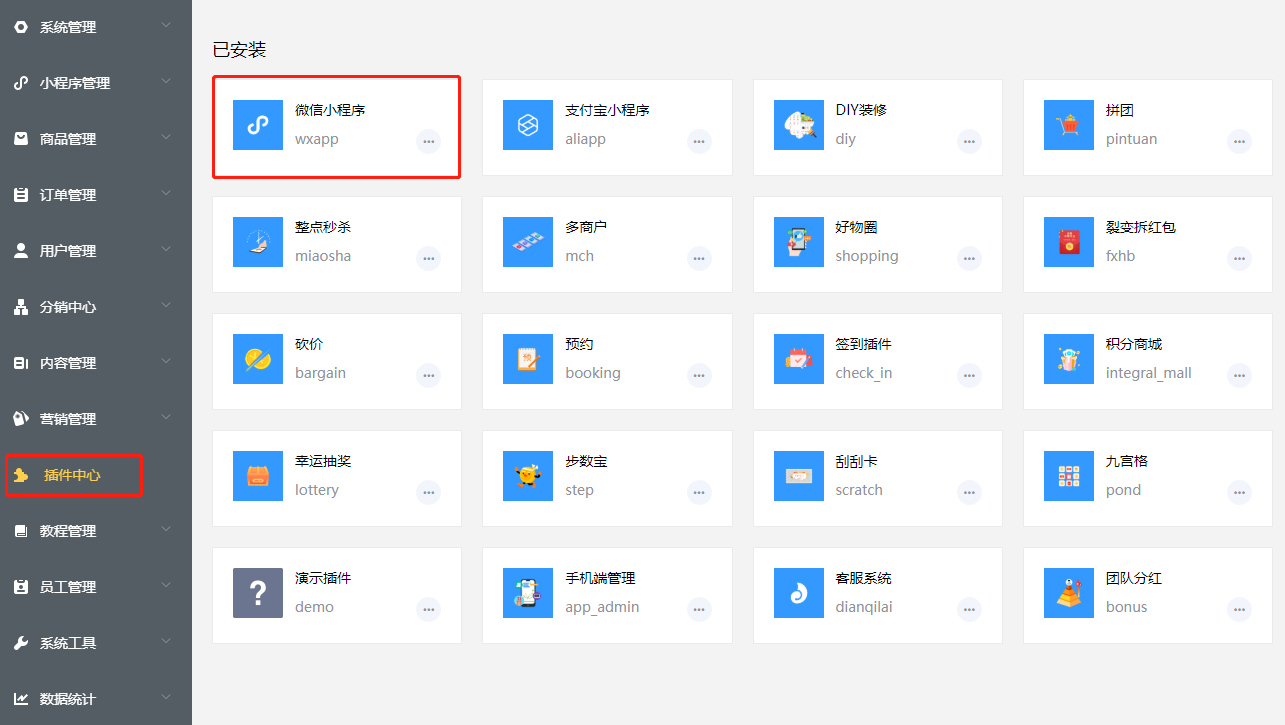Show the options menu for 多商户

click(699, 259)
